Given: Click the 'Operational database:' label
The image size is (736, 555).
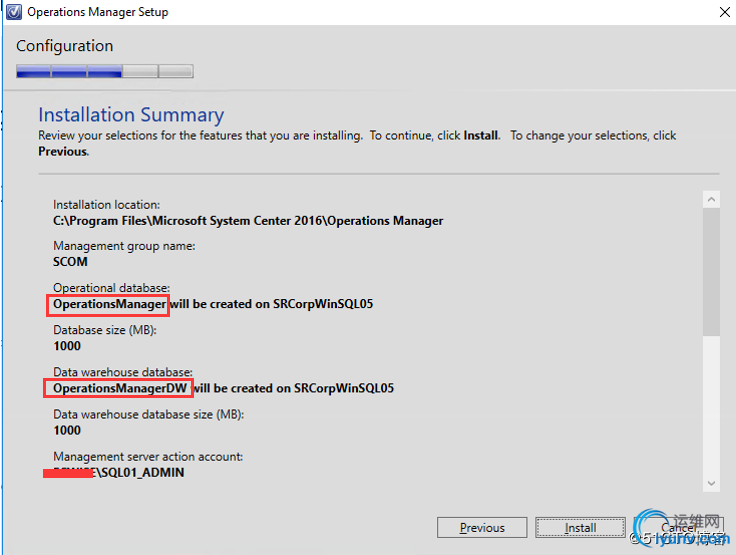Looking at the screenshot, I should (111, 287).
